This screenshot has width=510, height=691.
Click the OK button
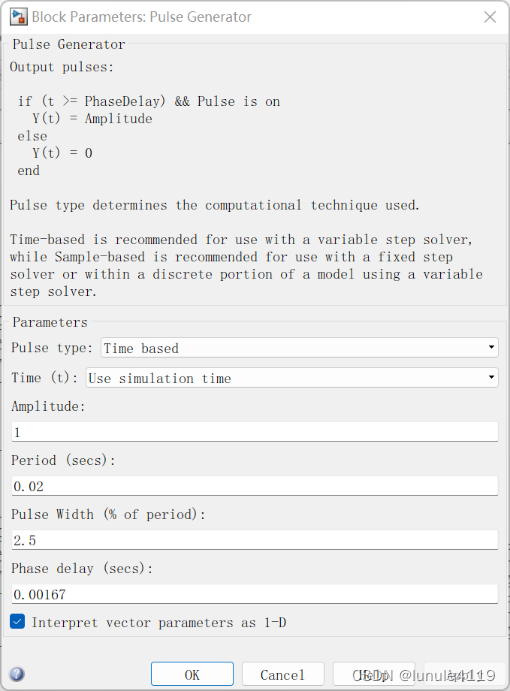click(192, 674)
